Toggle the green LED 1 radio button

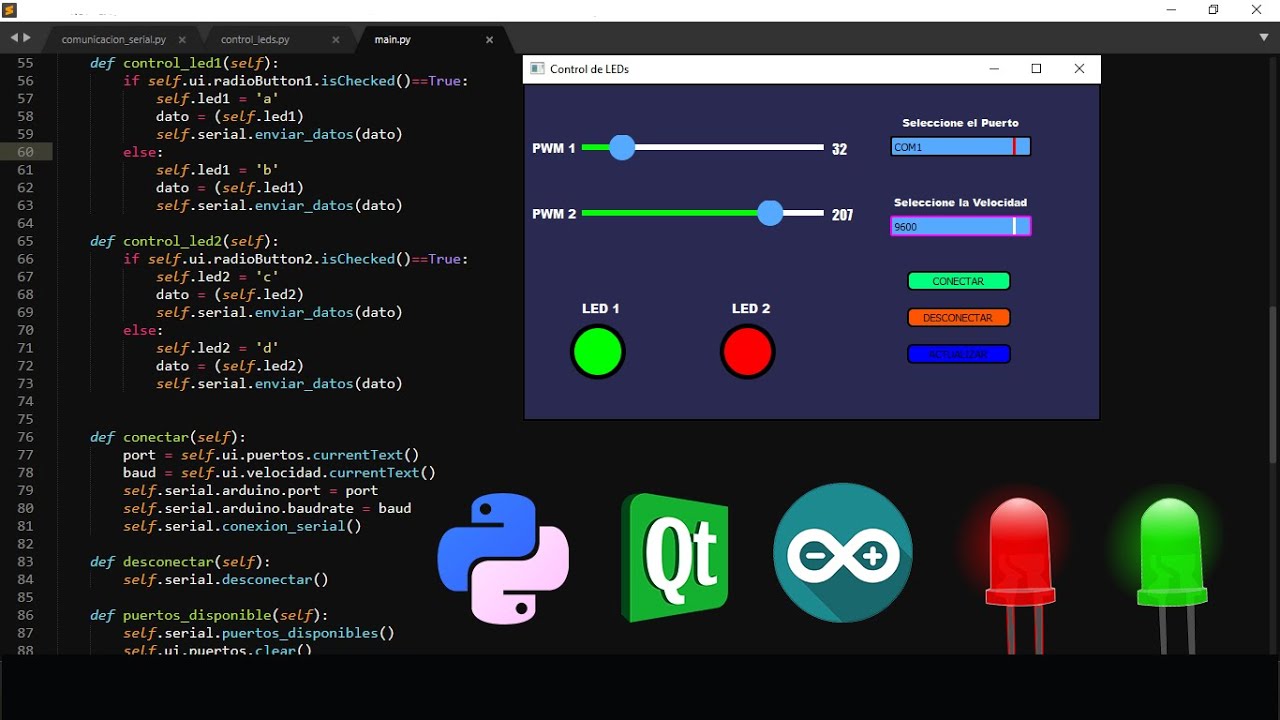click(x=598, y=352)
